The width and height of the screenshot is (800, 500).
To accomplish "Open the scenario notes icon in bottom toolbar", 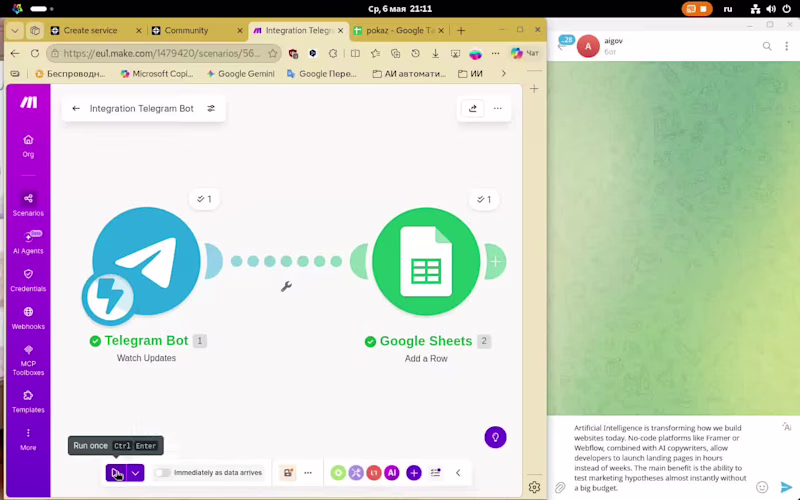I will point(288,473).
